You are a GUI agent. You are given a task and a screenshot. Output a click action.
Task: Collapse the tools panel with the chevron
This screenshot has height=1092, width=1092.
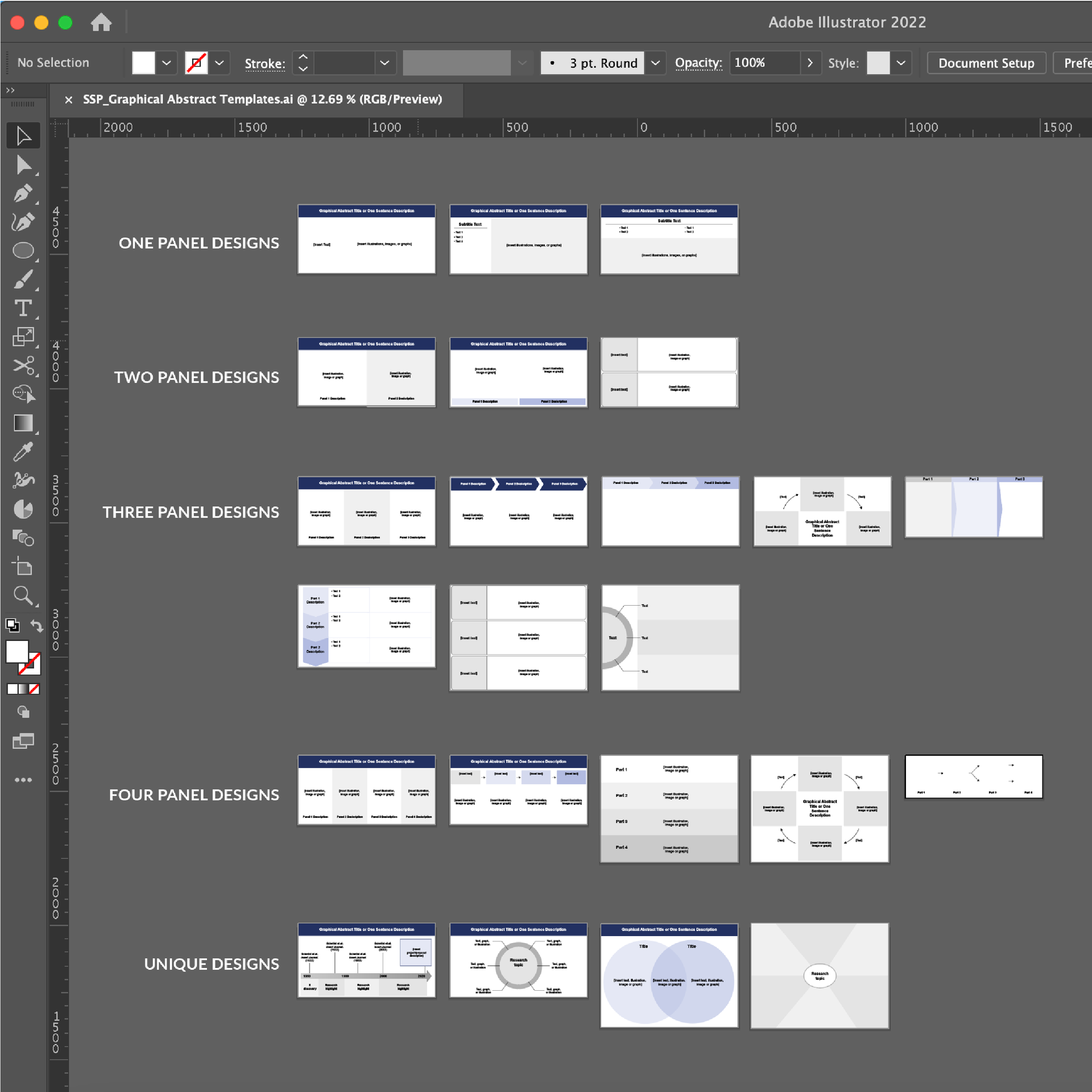(11, 89)
